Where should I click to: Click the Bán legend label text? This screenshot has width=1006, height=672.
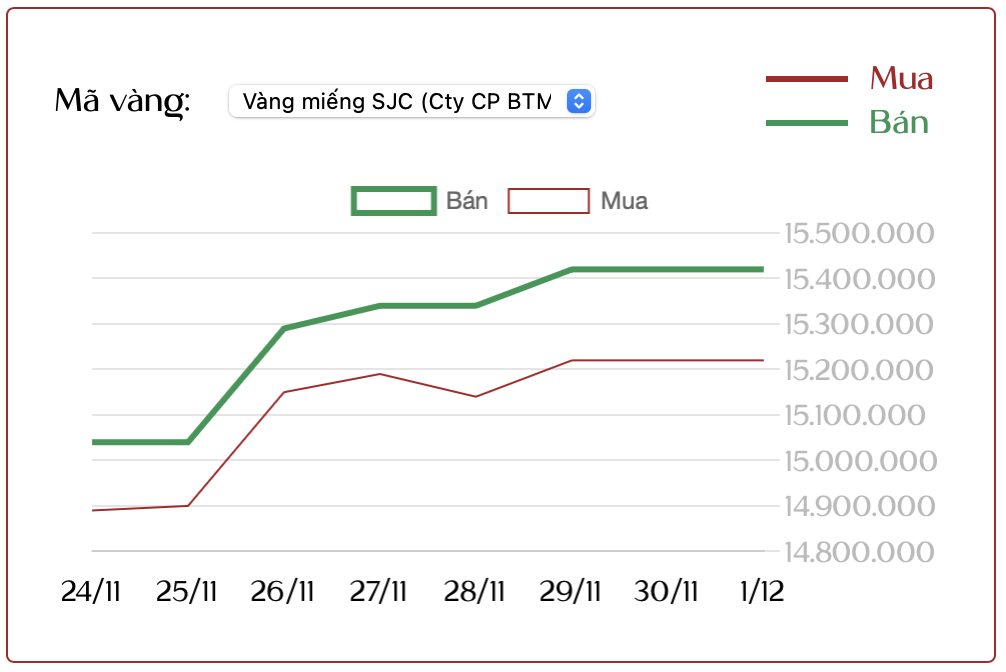(465, 200)
